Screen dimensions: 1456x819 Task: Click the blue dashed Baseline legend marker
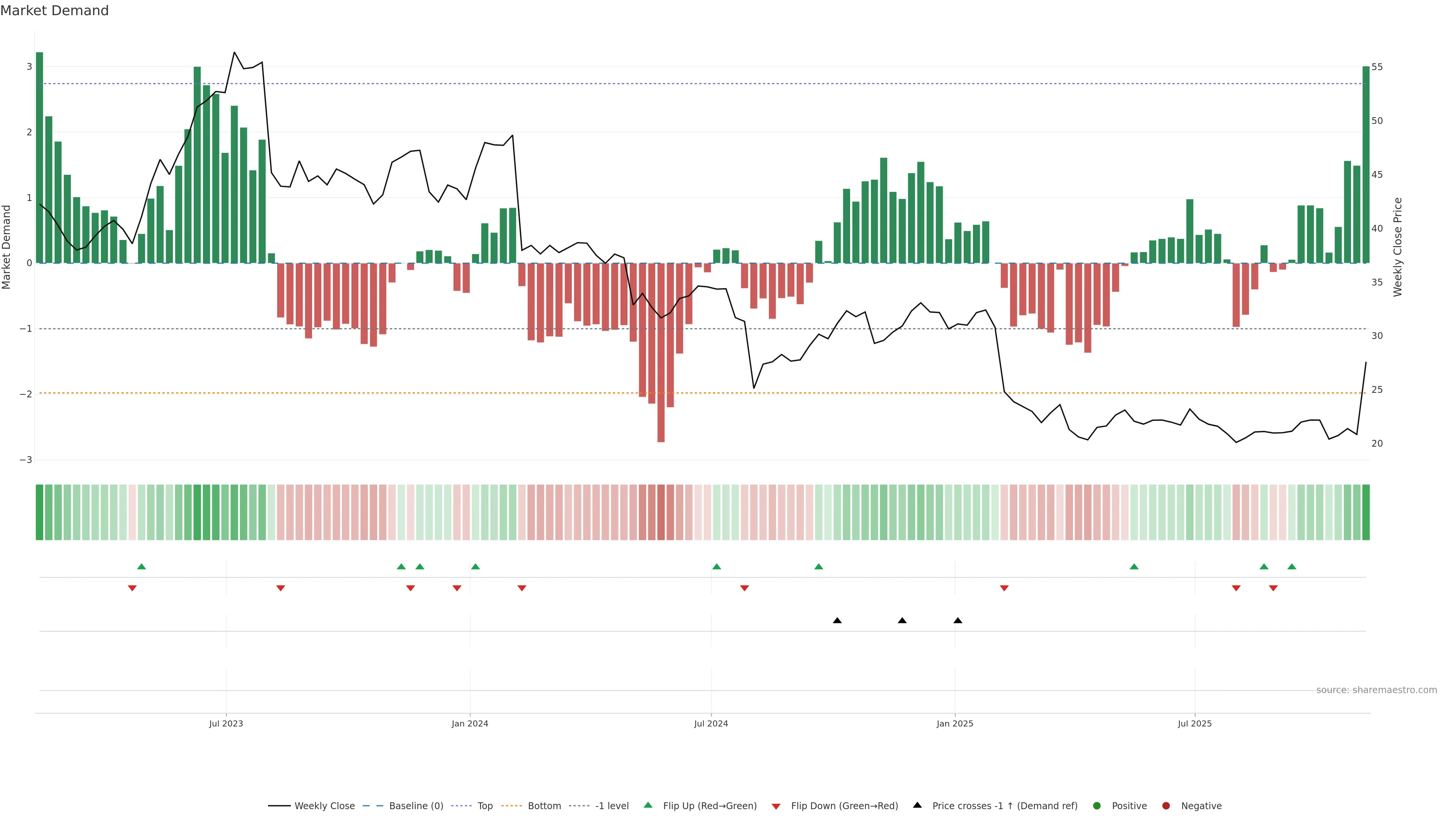[x=372, y=805]
